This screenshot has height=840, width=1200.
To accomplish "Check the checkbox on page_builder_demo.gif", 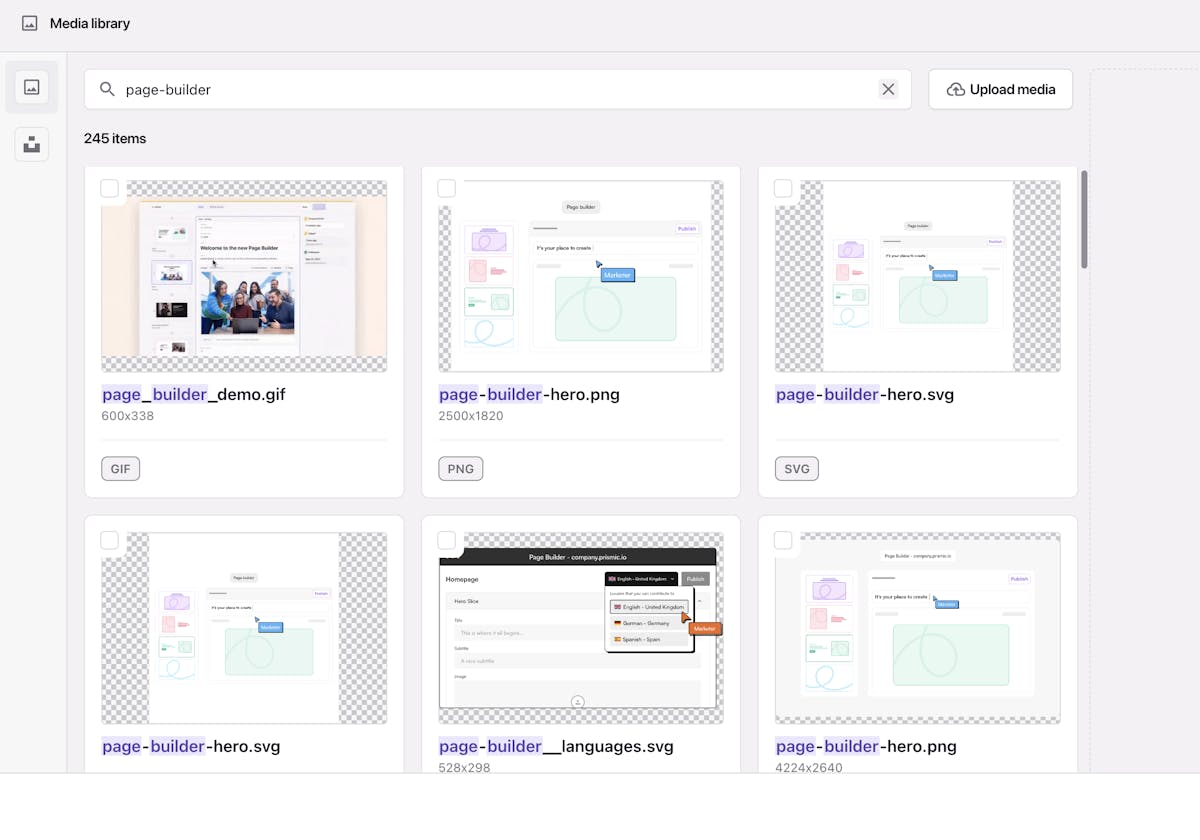I will click(x=110, y=188).
